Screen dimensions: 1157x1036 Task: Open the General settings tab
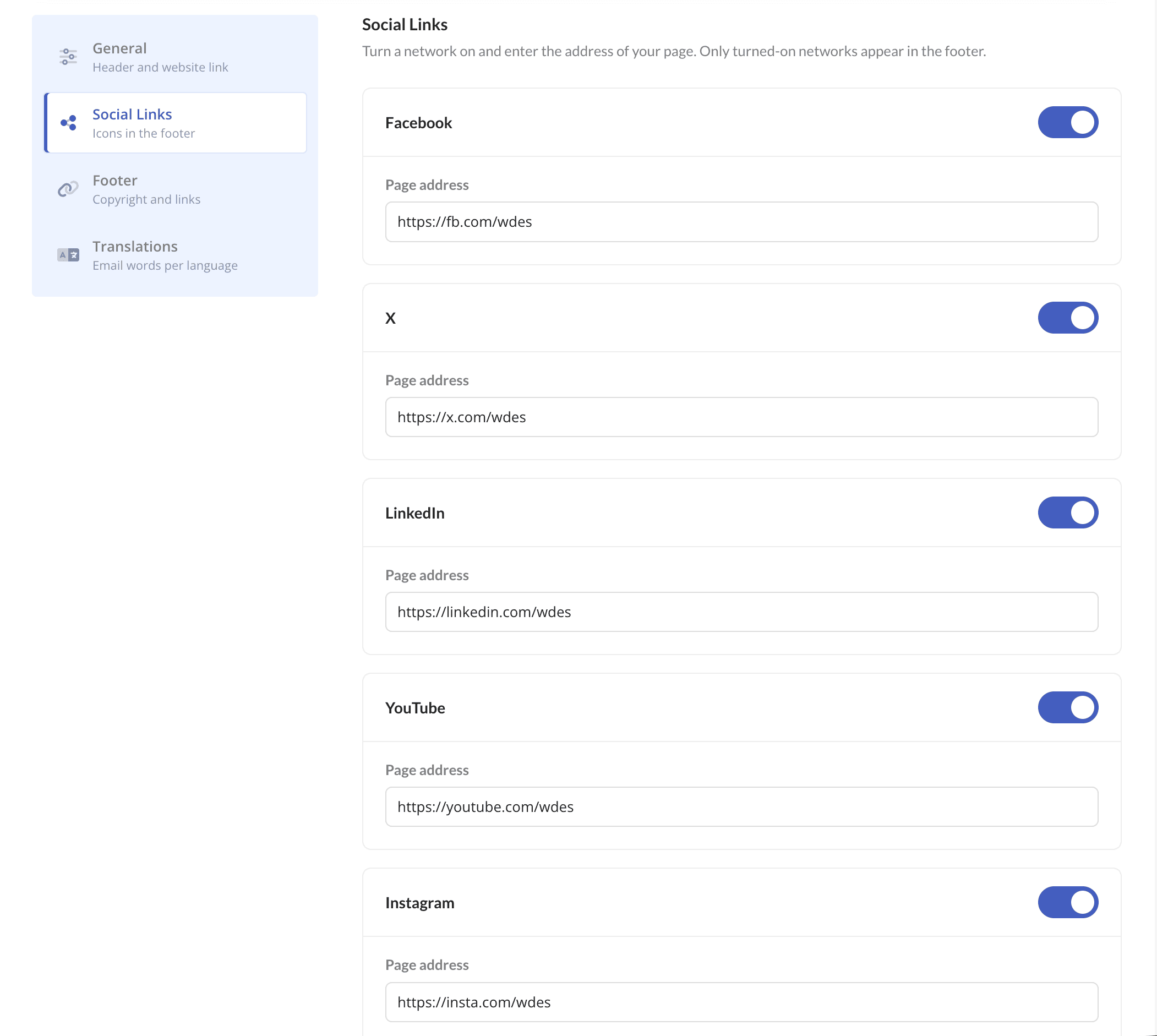175,57
